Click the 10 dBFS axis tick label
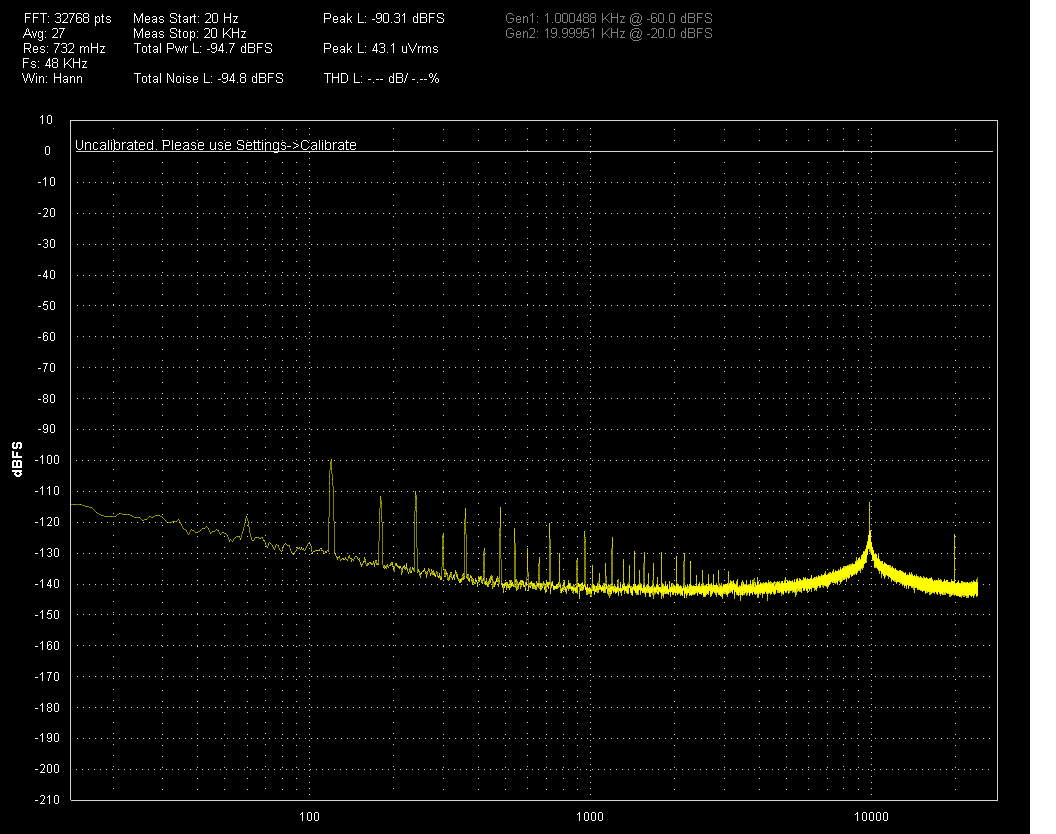Viewport: 1056px width, 834px height. pos(46,120)
